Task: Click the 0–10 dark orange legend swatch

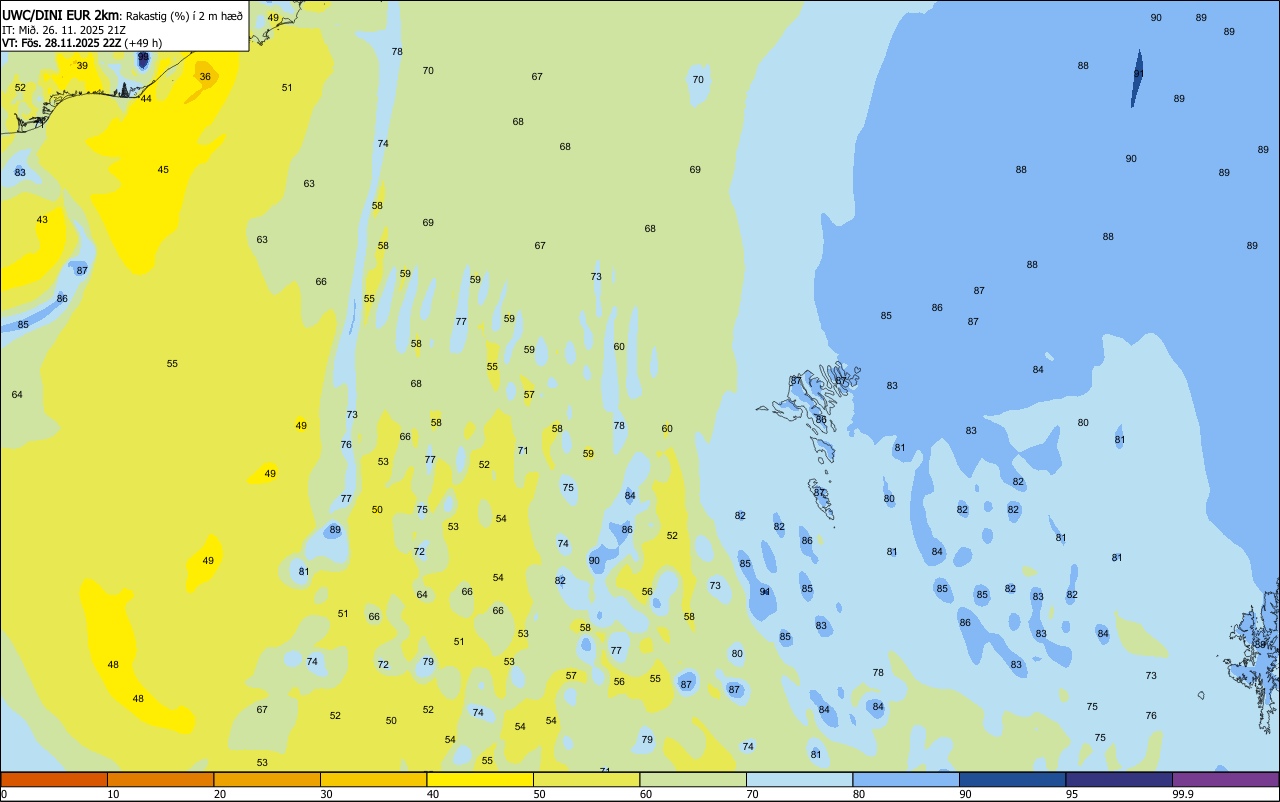Action: point(54,779)
